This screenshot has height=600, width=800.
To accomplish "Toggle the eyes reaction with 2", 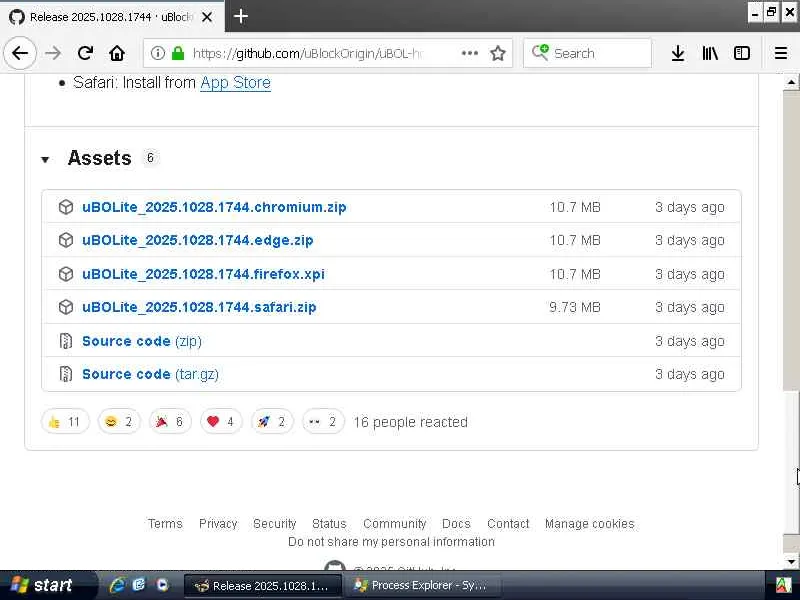I will (323, 421).
